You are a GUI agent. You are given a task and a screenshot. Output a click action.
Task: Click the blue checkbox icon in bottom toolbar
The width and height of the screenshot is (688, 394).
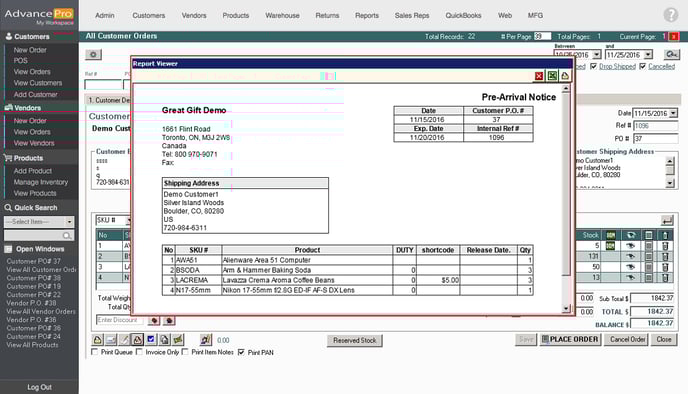151,339
